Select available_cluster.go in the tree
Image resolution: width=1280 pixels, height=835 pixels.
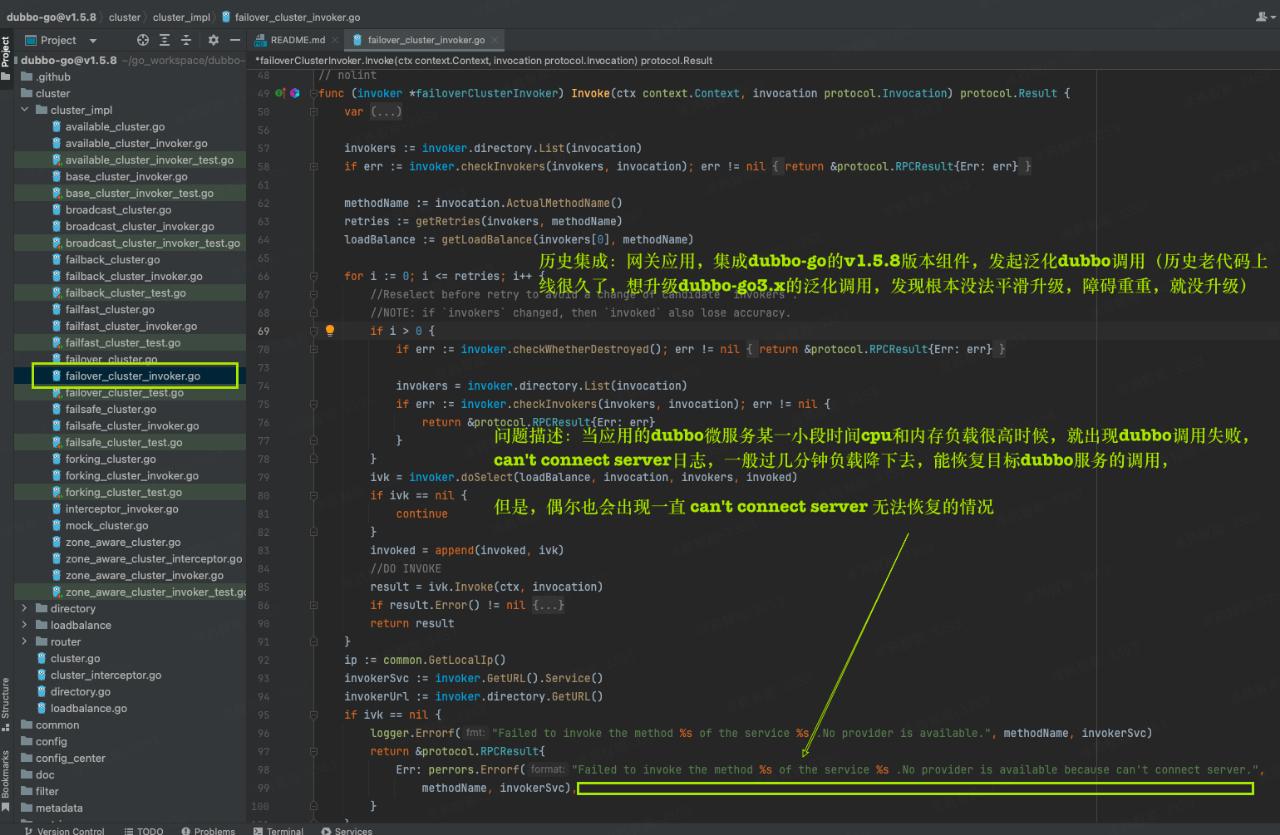115,127
